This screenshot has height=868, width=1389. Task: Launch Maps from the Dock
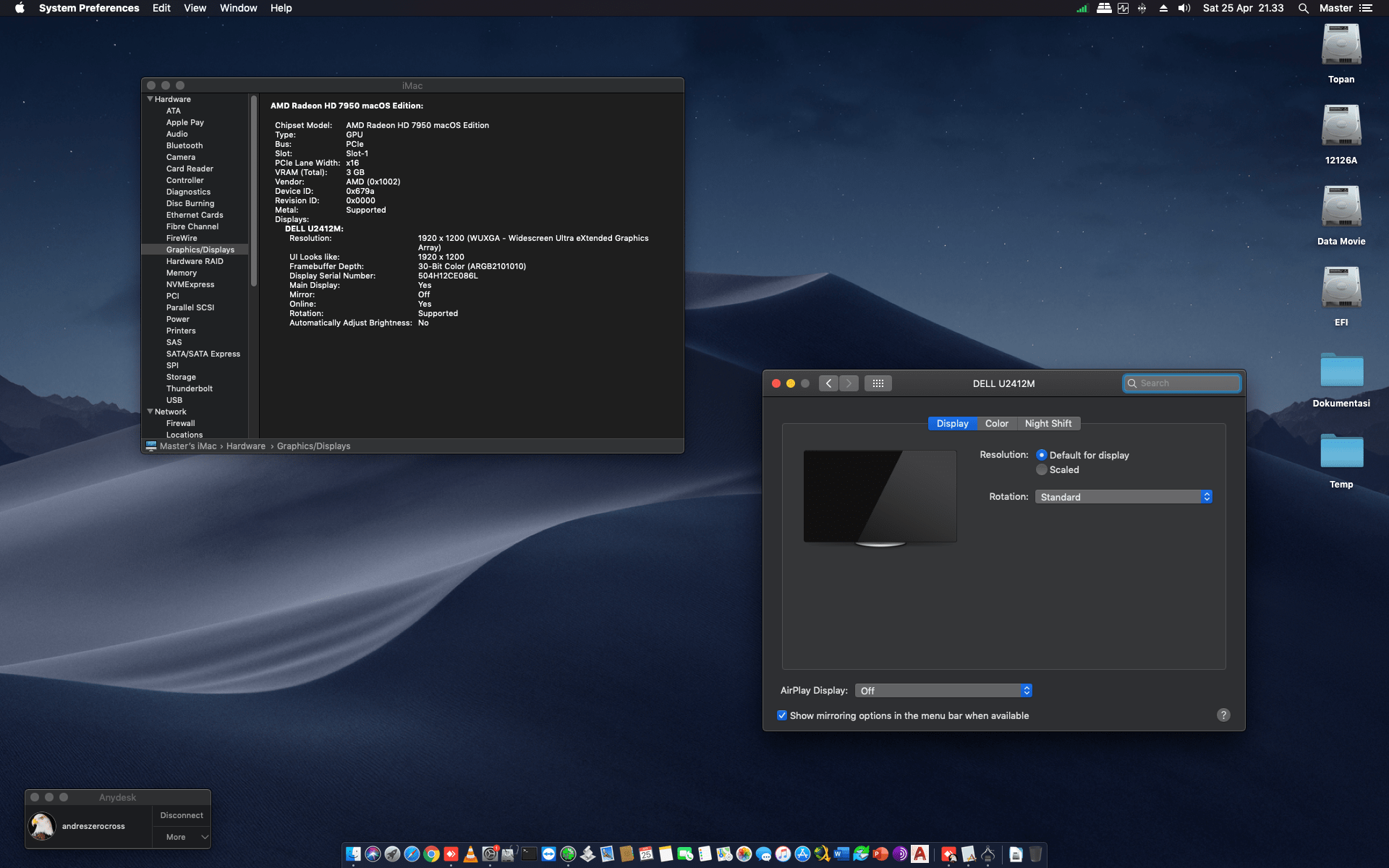724,854
